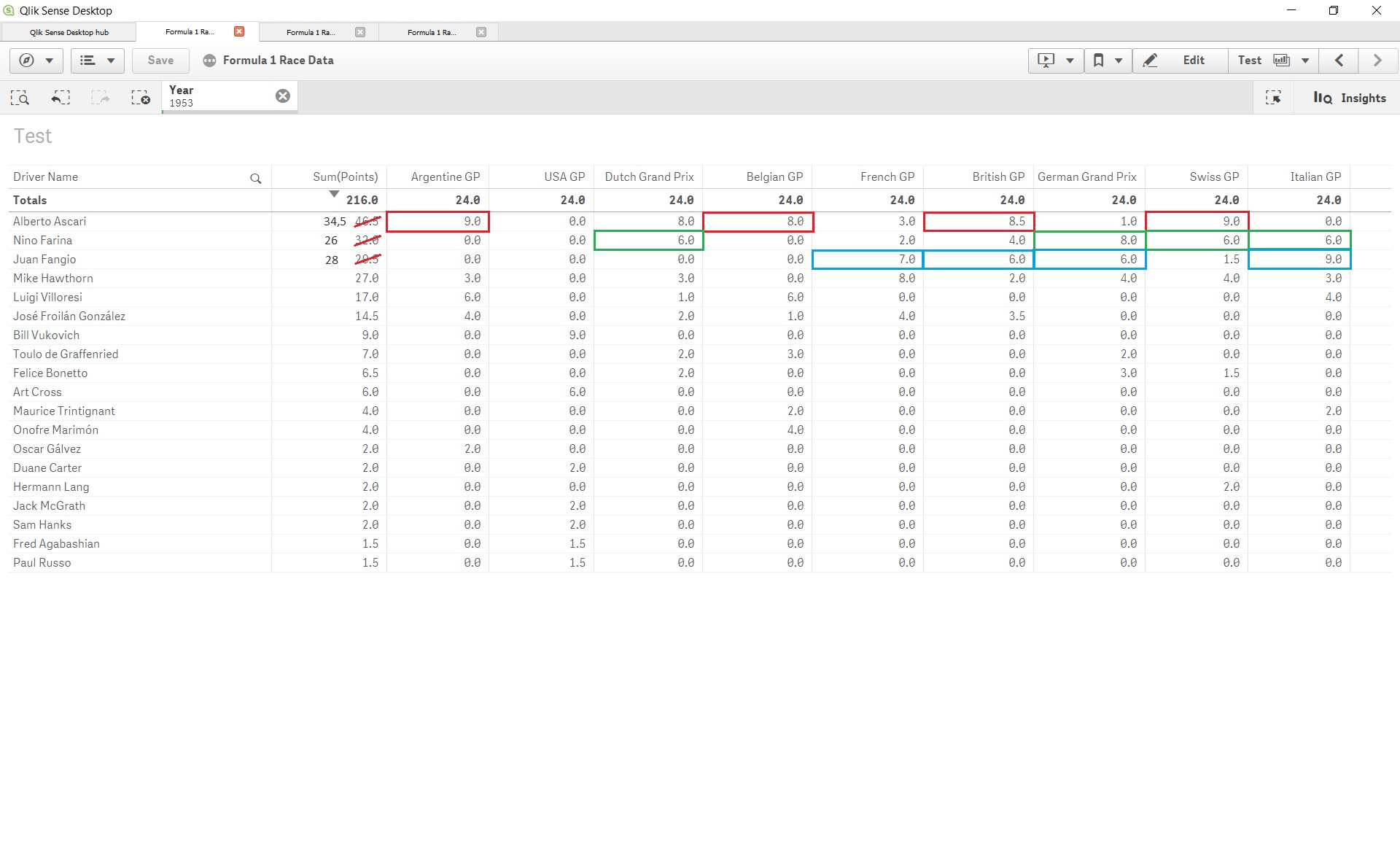1400x846 pixels.
Task: Open the Insights panel
Action: pyautogui.click(x=1350, y=98)
